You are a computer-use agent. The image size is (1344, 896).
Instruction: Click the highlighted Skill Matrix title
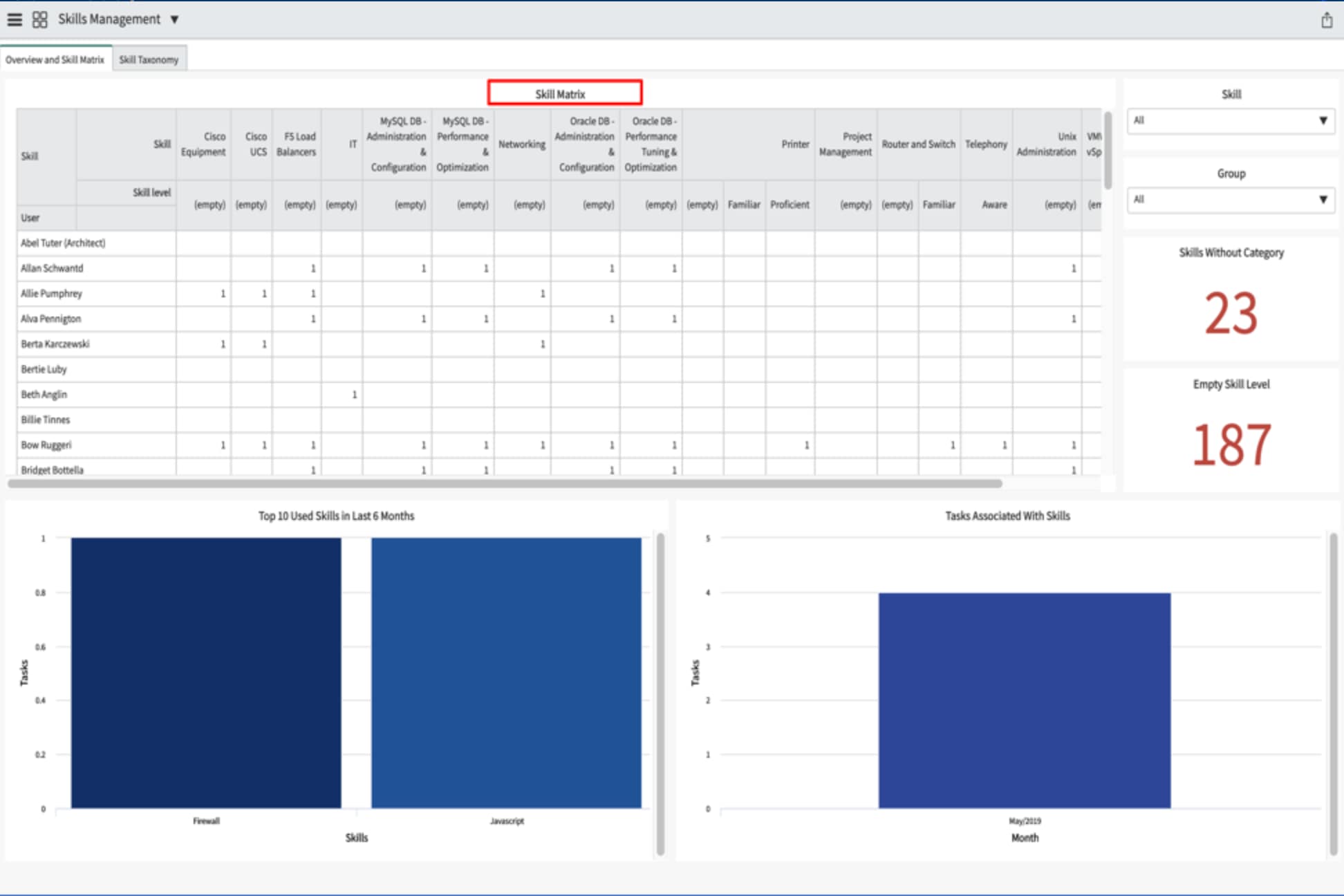pyautogui.click(x=564, y=91)
